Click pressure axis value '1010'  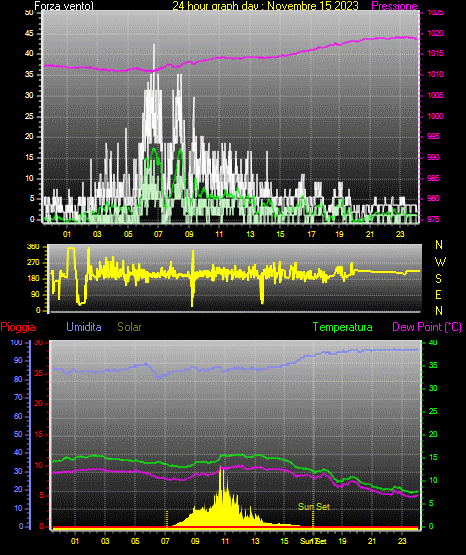tap(435, 74)
